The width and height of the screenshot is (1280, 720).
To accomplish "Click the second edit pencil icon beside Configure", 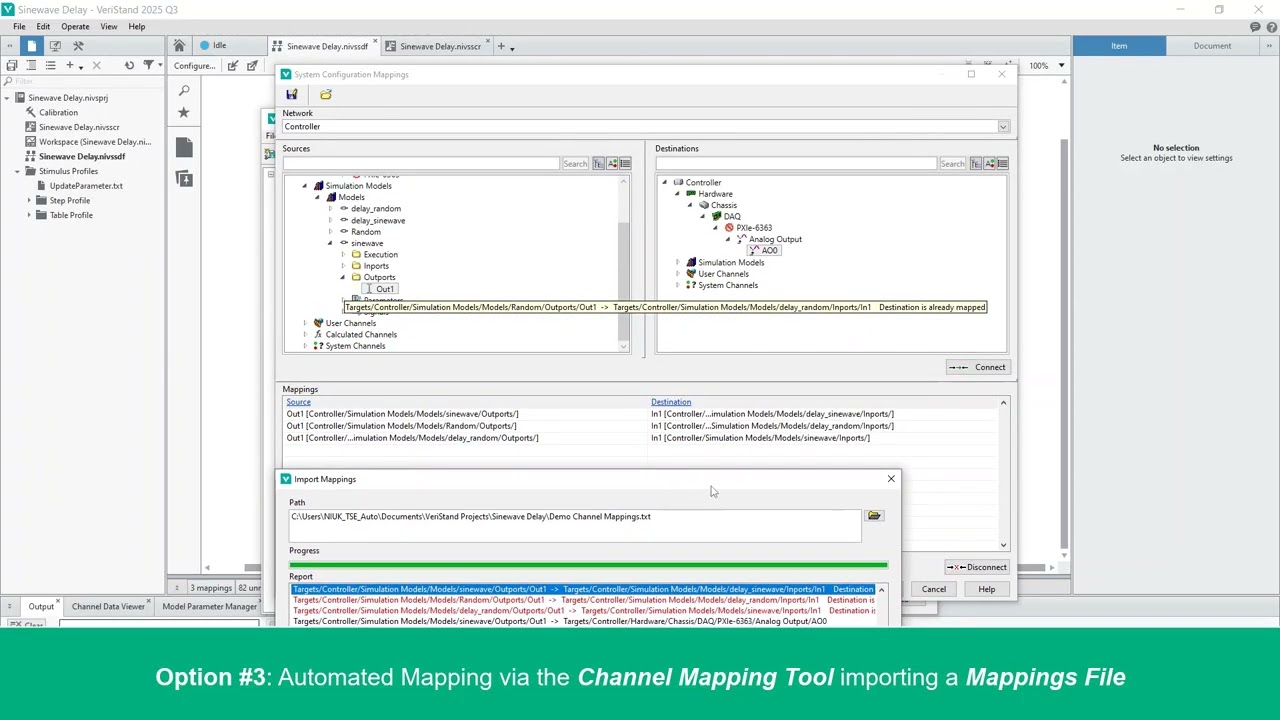I will pyautogui.click(x=252, y=66).
